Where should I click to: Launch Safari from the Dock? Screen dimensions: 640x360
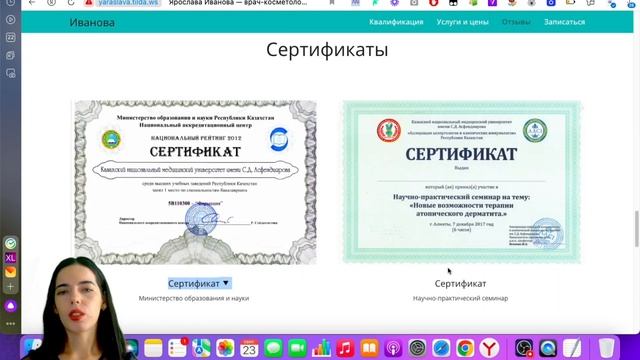tap(442, 349)
